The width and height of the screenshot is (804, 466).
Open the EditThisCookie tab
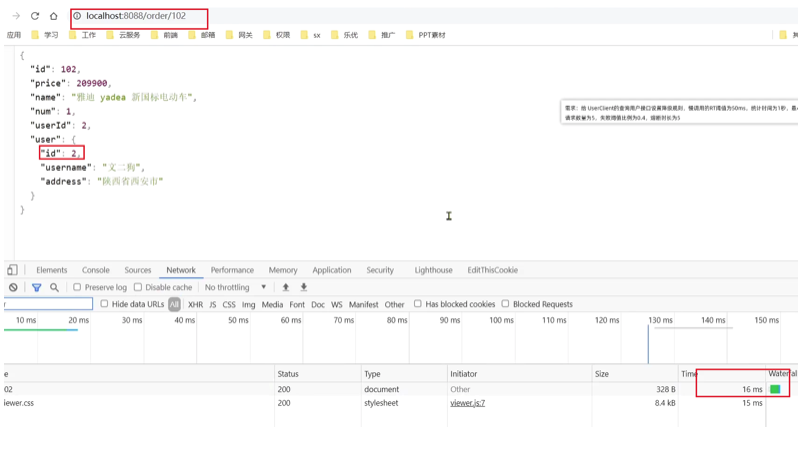492,270
